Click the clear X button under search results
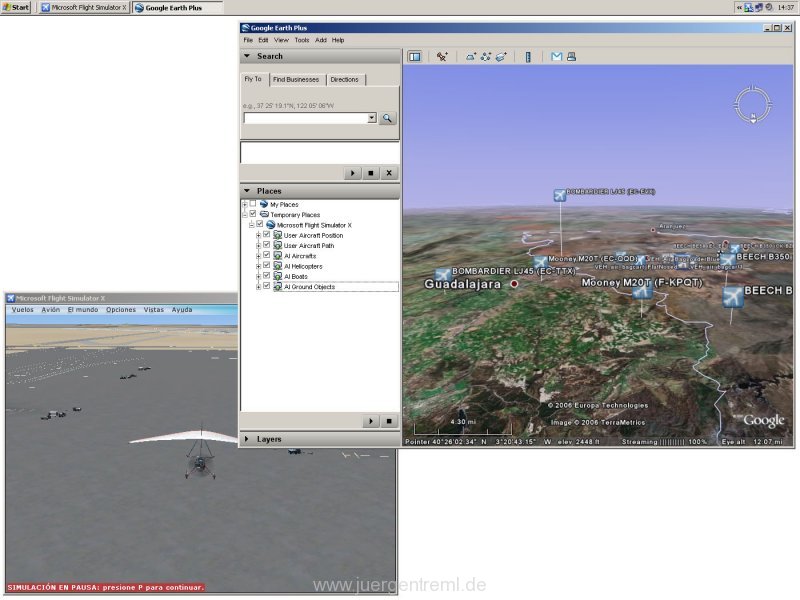Image resolution: width=800 pixels, height=600 pixels. pos(389,173)
